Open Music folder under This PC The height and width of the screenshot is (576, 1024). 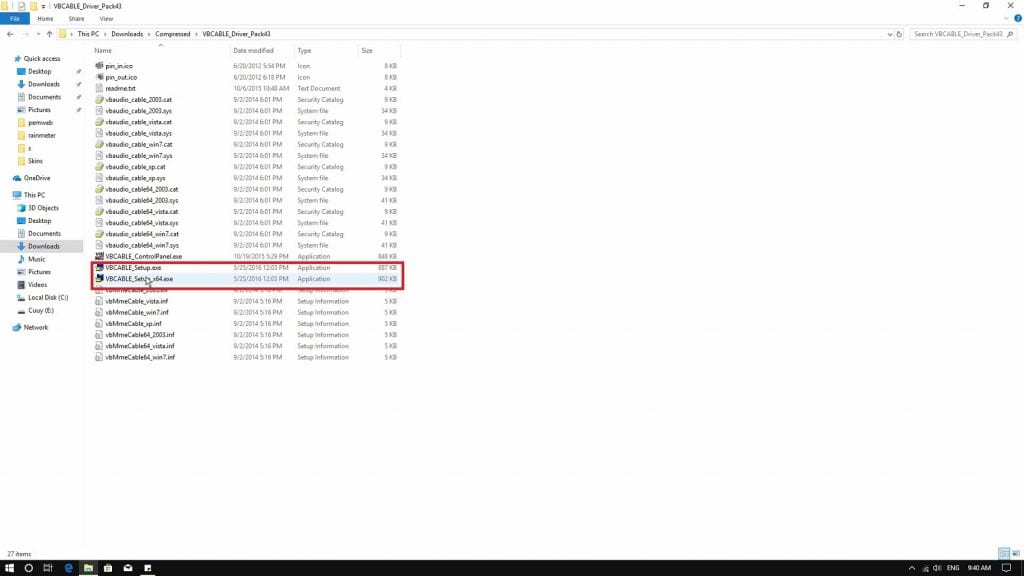[x=37, y=259]
